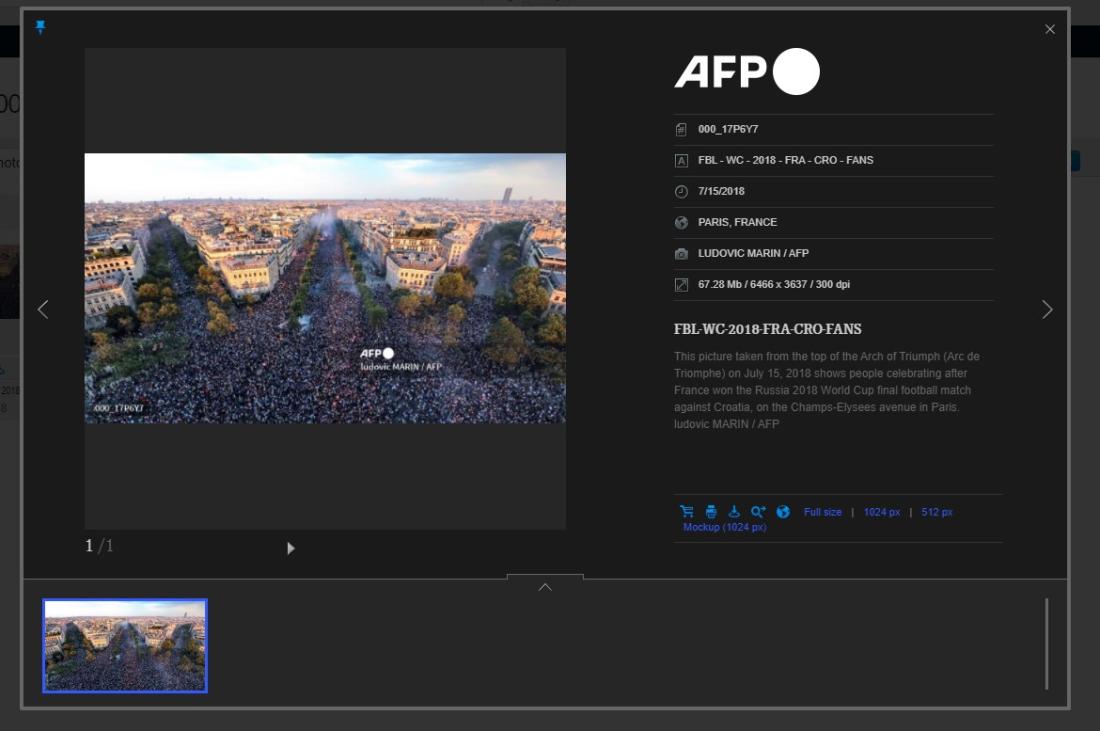
Task: Click the AFP logo
Action: point(747,72)
